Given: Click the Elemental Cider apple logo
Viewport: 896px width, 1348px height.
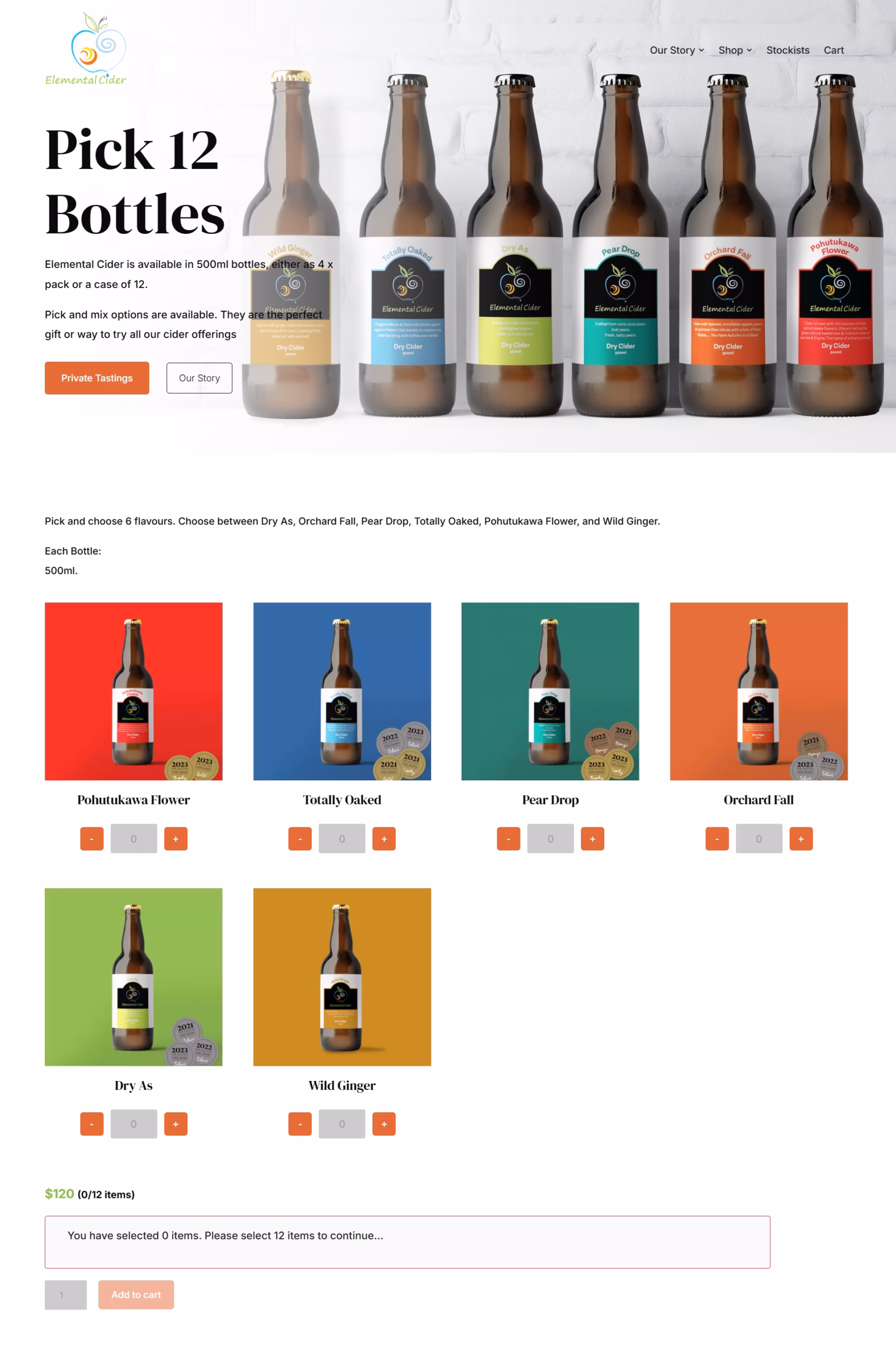Looking at the screenshot, I should 86,49.
